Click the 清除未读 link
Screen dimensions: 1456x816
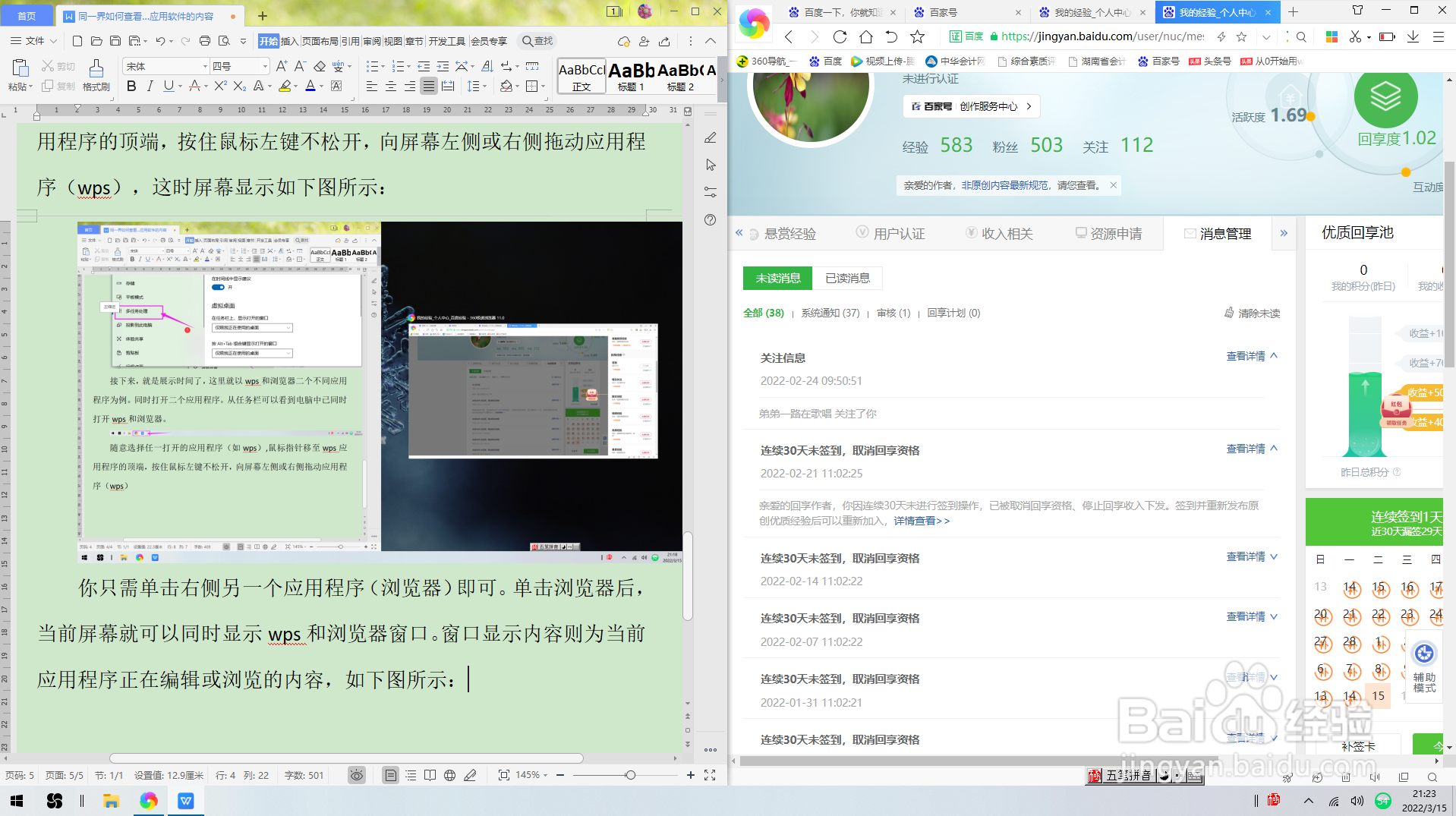(1253, 313)
